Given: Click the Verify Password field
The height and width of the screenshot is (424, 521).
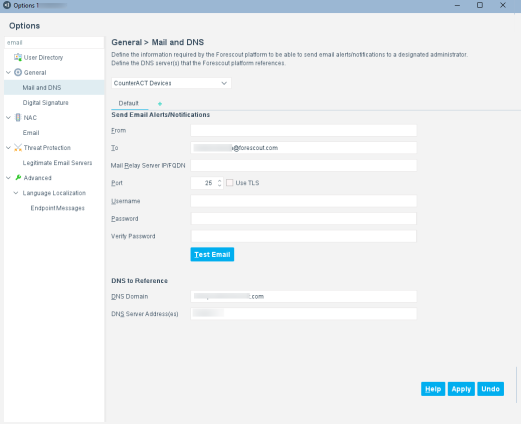Looking at the screenshot, I should tap(303, 236).
